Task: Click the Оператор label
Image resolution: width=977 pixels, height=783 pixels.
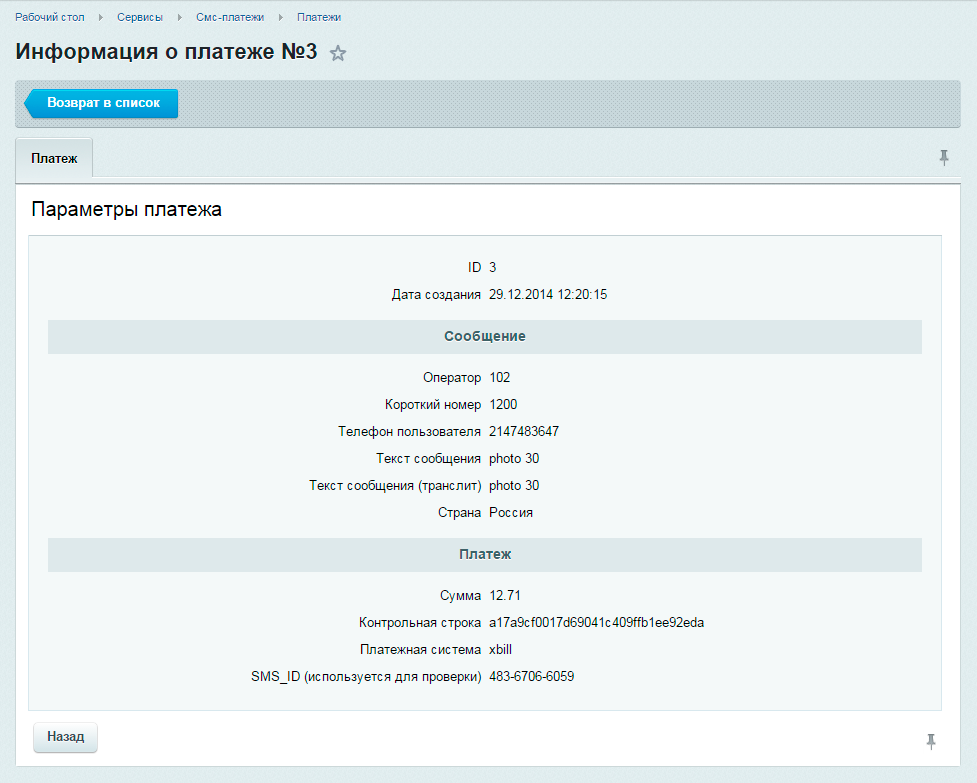Action: pyautogui.click(x=452, y=377)
